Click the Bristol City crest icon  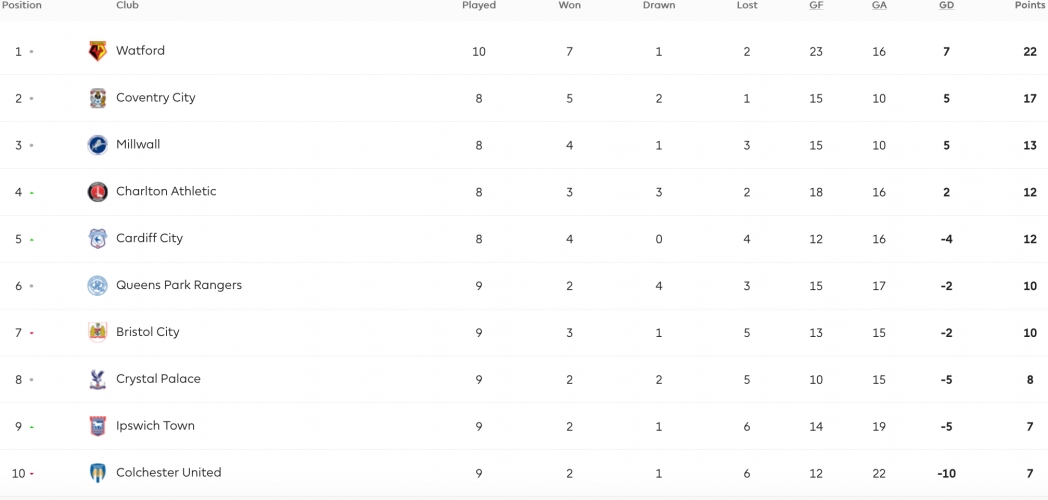98,332
